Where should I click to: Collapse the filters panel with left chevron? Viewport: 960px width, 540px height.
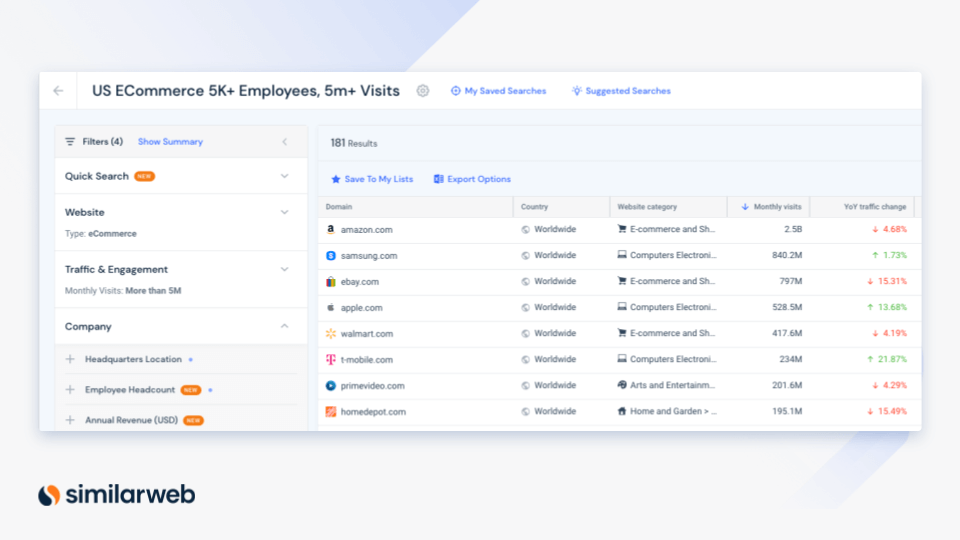coord(285,142)
